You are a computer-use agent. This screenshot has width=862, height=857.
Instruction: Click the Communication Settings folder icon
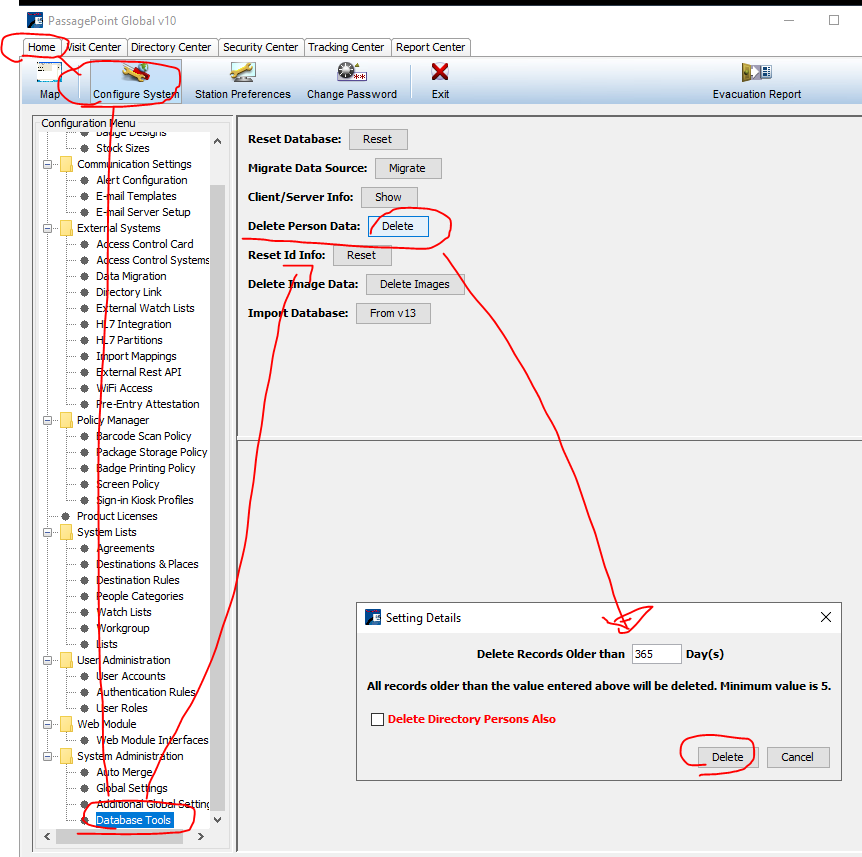[67, 164]
